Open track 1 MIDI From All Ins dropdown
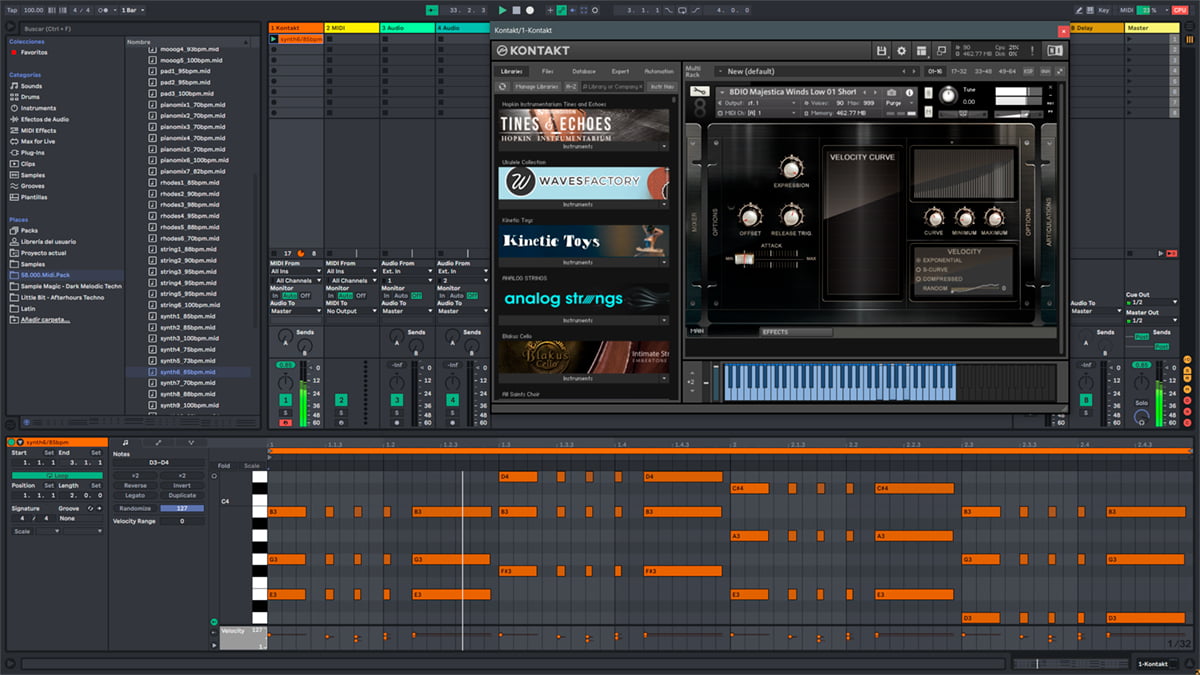The width and height of the screenshot is (1200, 675). [x=296, y=271]
